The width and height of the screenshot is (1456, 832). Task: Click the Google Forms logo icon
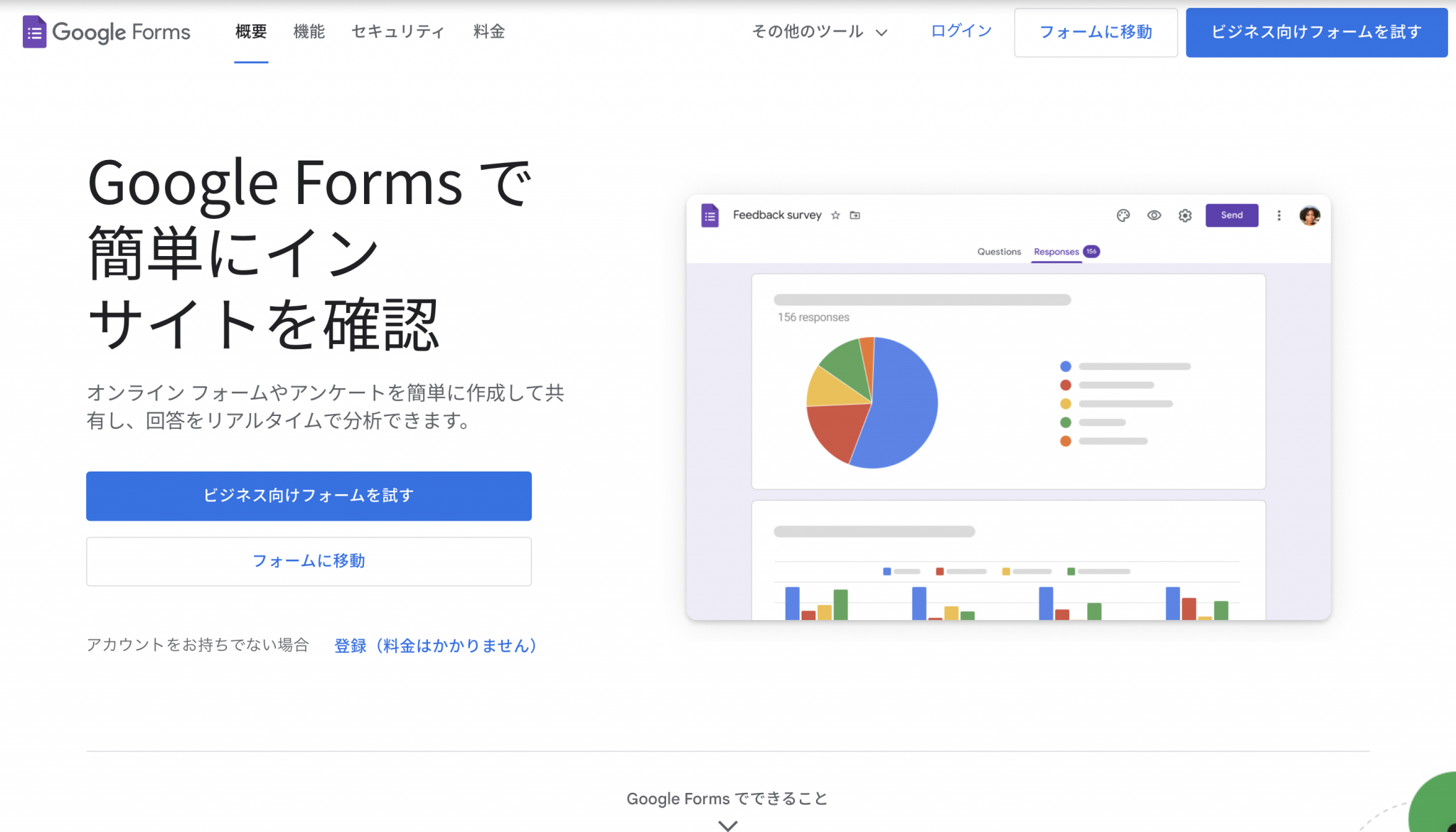35,31
